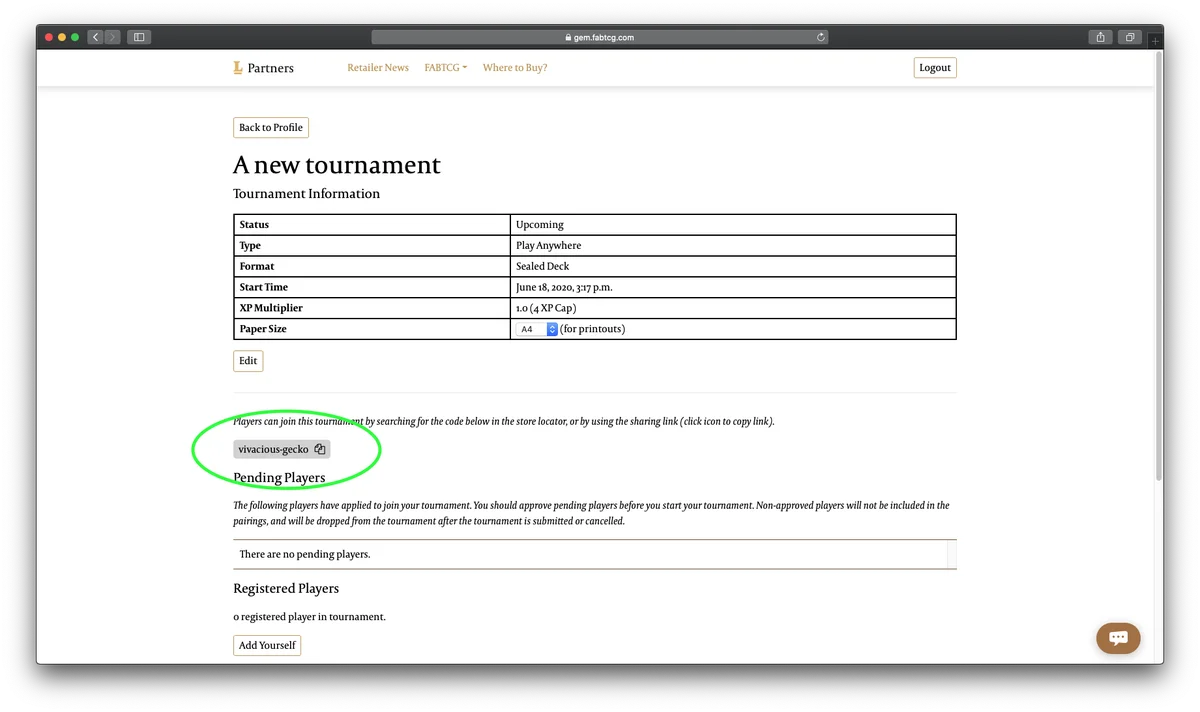Click the XP Multiplier row label
The height and width of the screenshot is (712, 1200).
[x=271, y=309]
